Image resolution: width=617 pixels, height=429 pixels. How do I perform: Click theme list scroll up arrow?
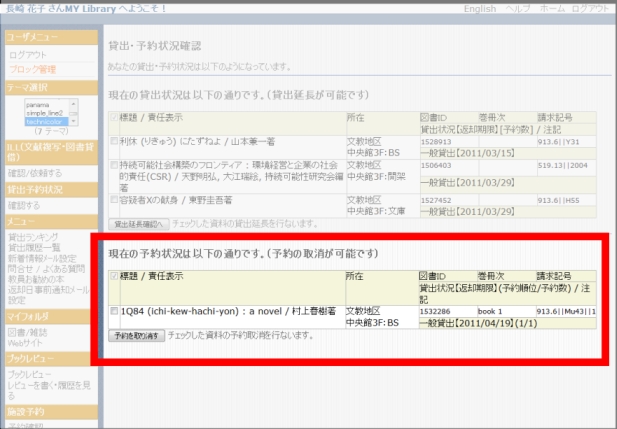pyautogui.click(x=73, y=104)
